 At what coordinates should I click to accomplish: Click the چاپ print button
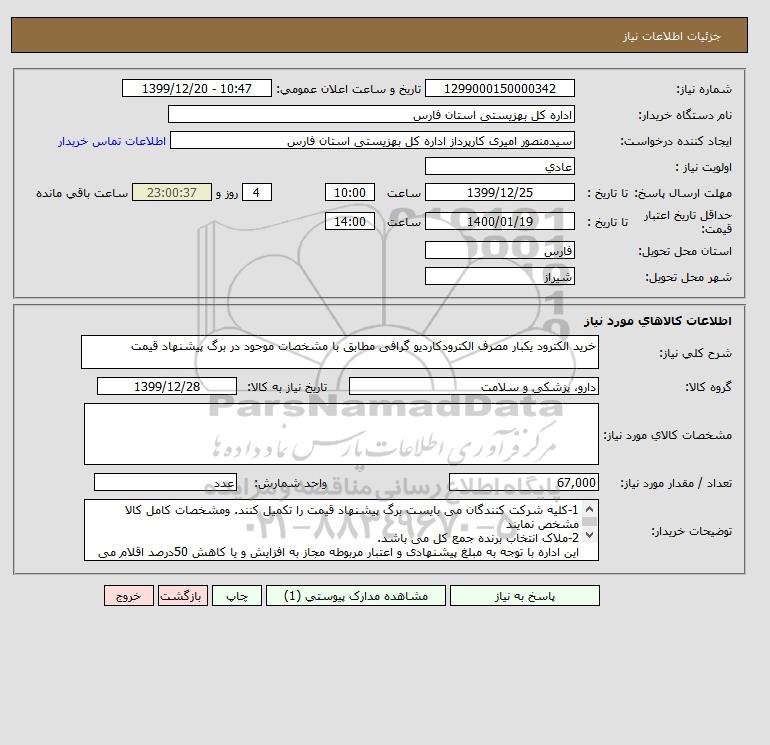[237, 595]
